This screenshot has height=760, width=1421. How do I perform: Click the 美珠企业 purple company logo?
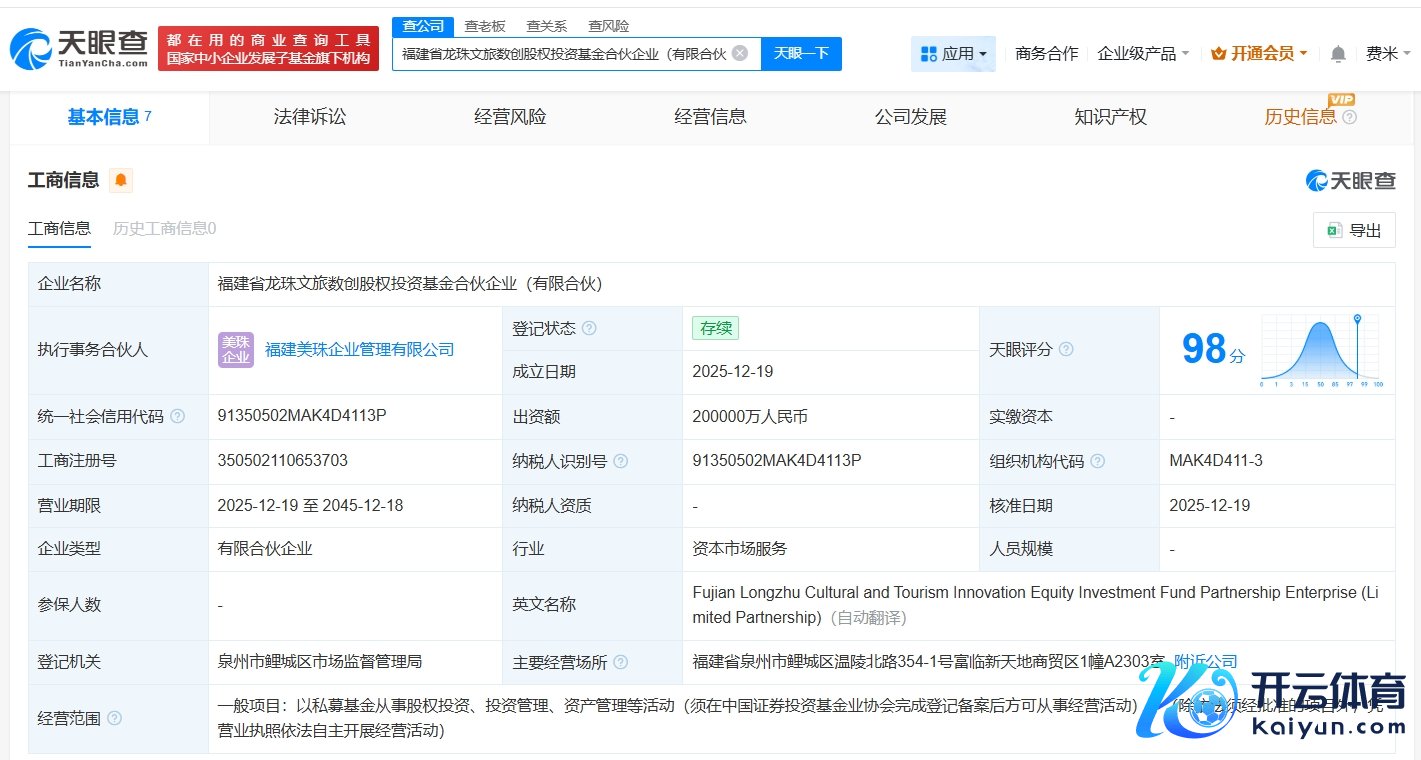click(x=236, y=350)
